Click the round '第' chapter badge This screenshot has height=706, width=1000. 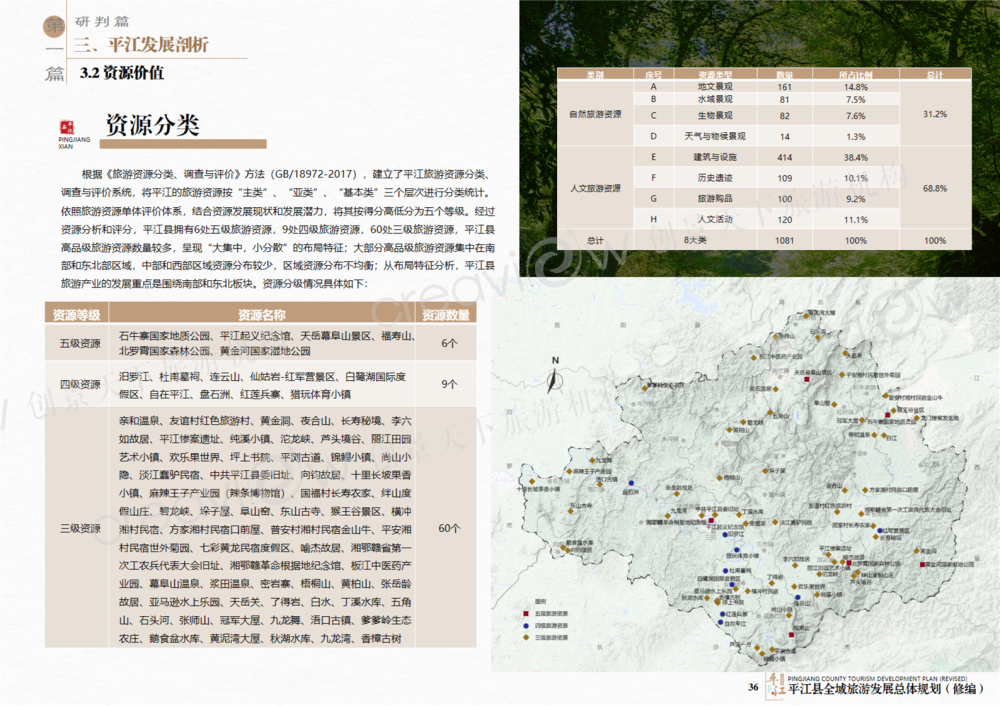point(51,28)
